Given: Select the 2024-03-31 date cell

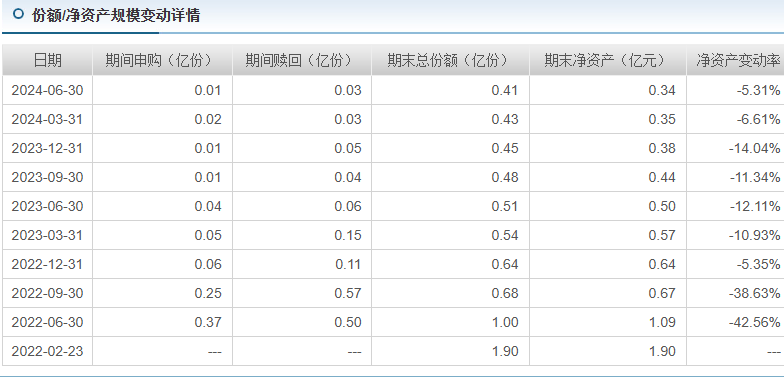Looking at the screenshot, I should (48, 120).
